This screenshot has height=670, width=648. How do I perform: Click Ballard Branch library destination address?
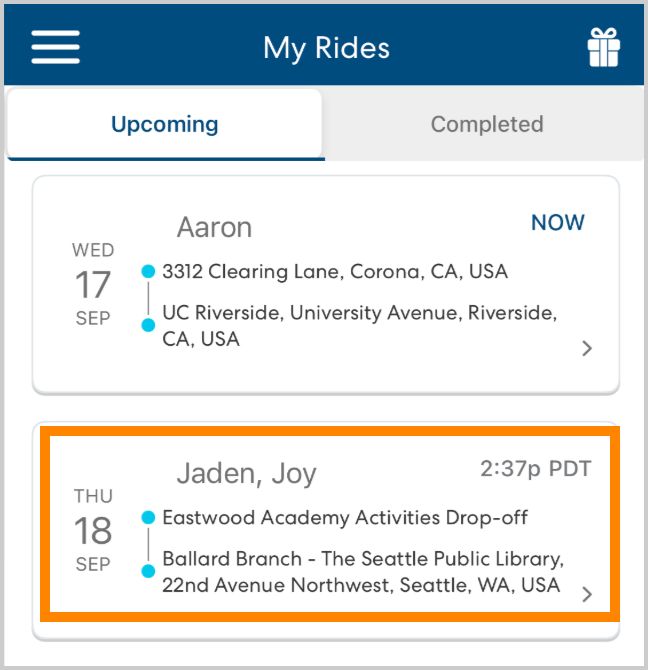click(x=363, y=571)
